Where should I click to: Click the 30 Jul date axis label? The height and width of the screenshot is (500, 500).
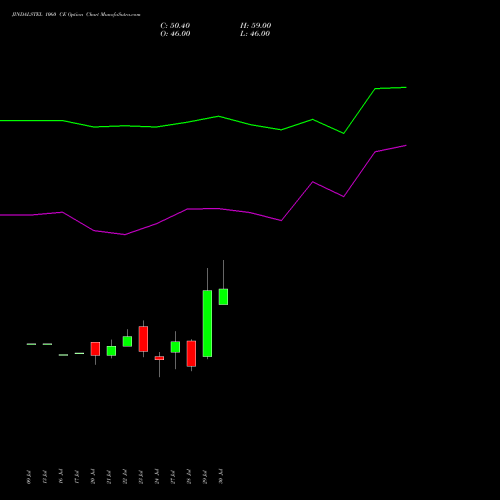pos(221,476)
